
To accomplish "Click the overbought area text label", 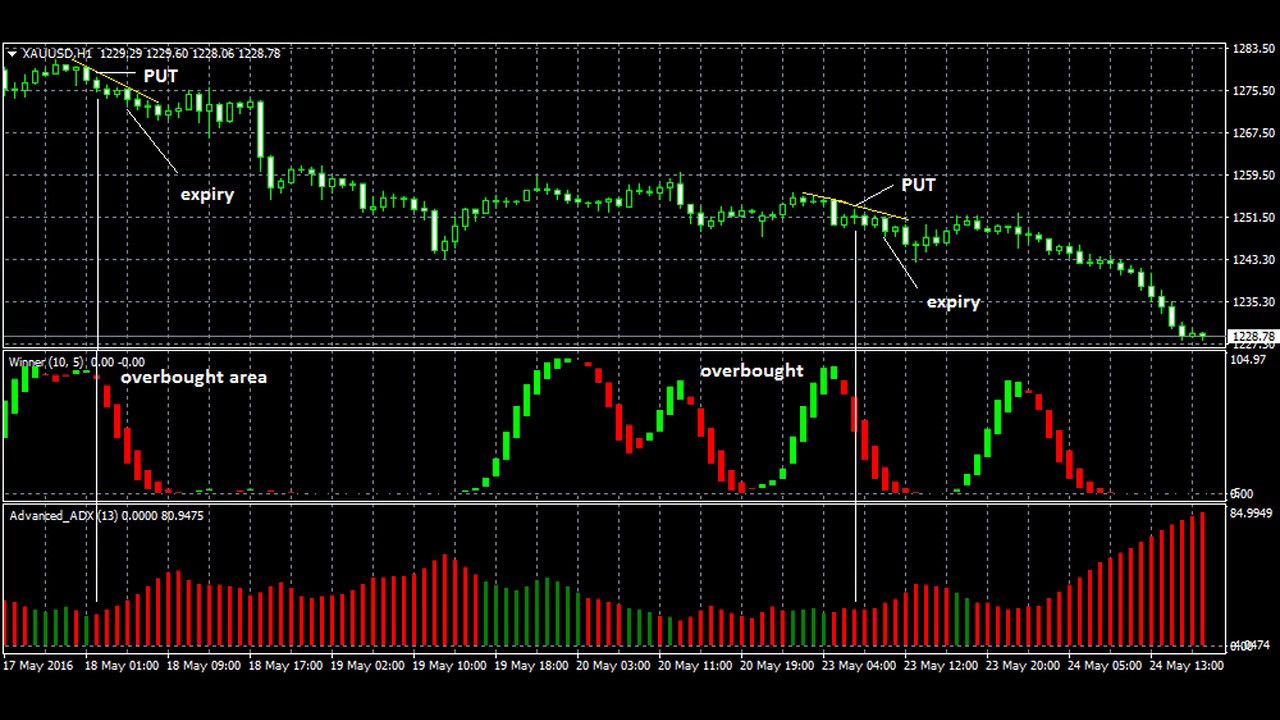I will [194, 377].
